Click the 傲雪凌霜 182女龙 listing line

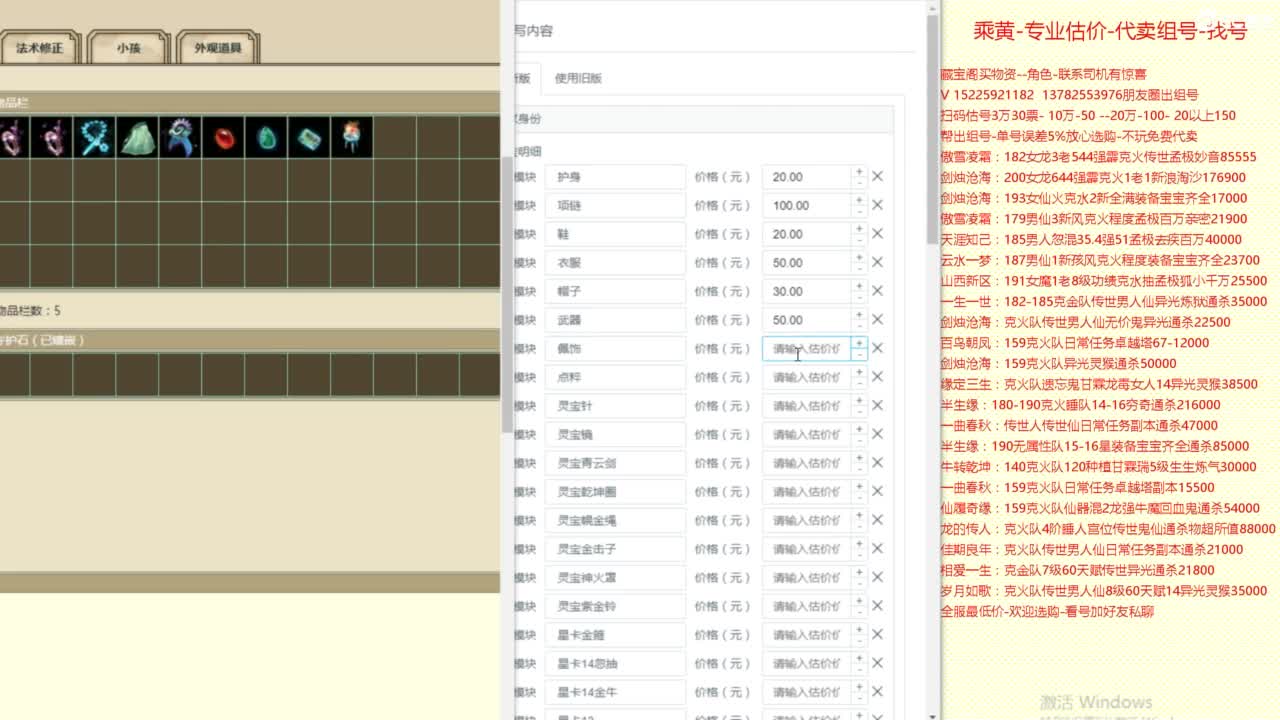click(x=1098, y=156)
